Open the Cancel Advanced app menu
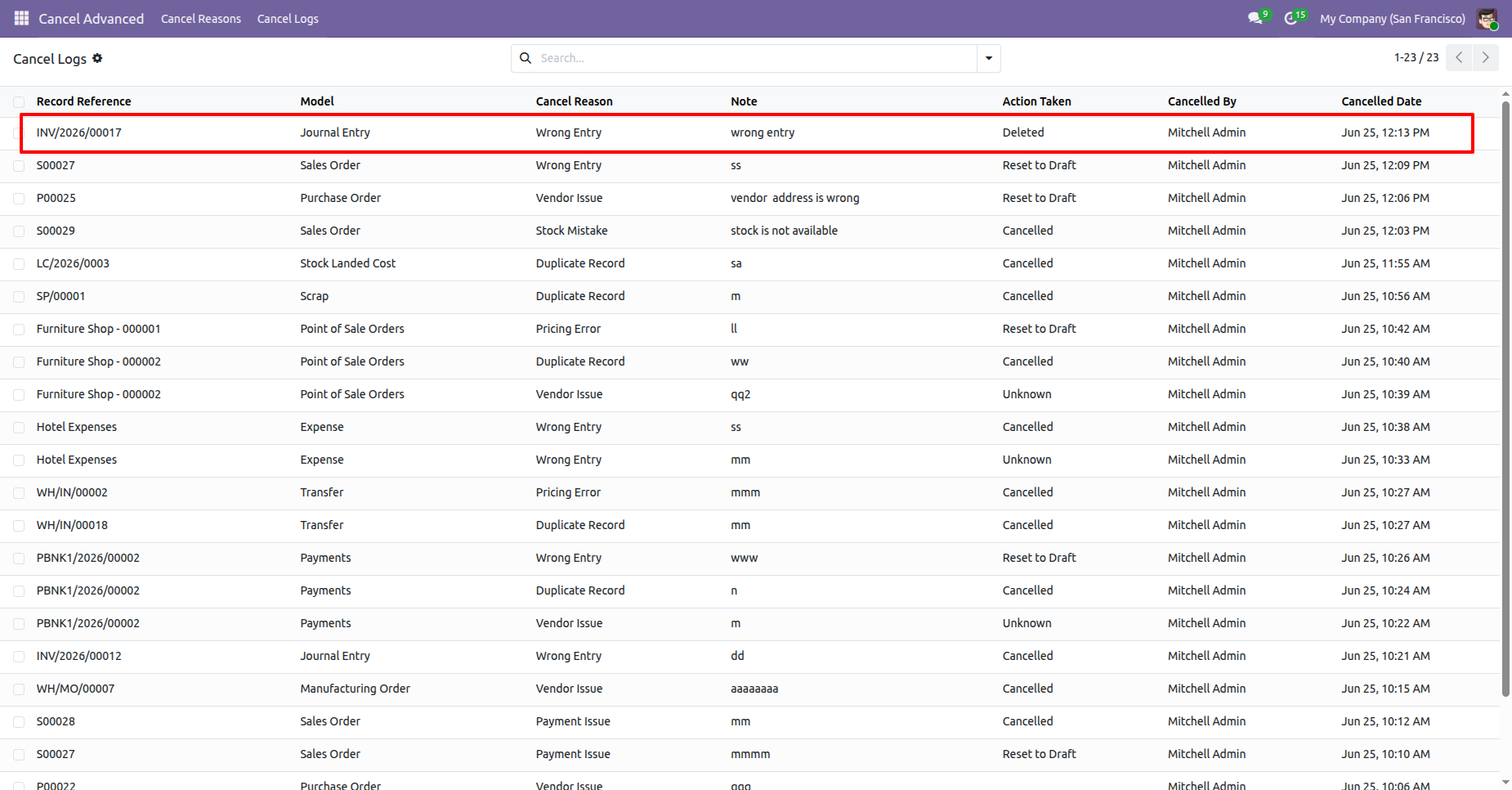This screenshot has height=790, width=1512. (x=92, y=18)
